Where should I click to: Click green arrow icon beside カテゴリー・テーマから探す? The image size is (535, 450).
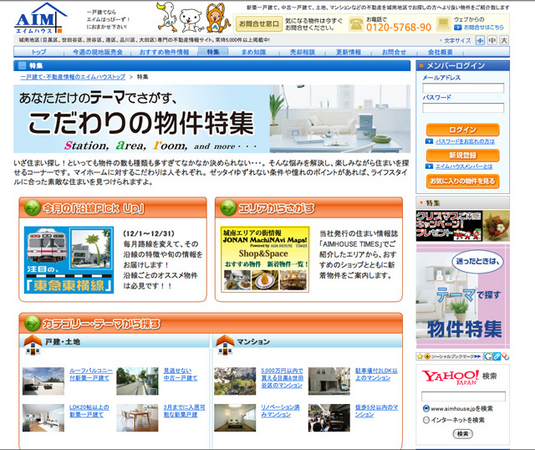click(x=32, y=323)
